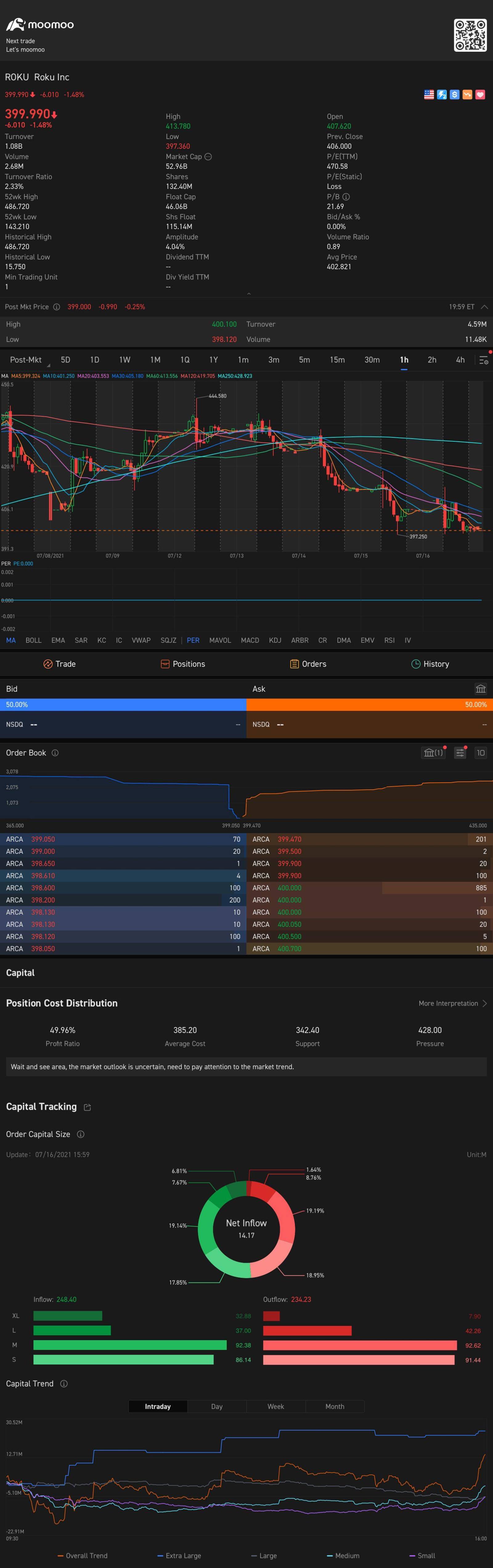493x1568 pixels.
Task: Toggle the EMA indicator
Action: (58, 640)
